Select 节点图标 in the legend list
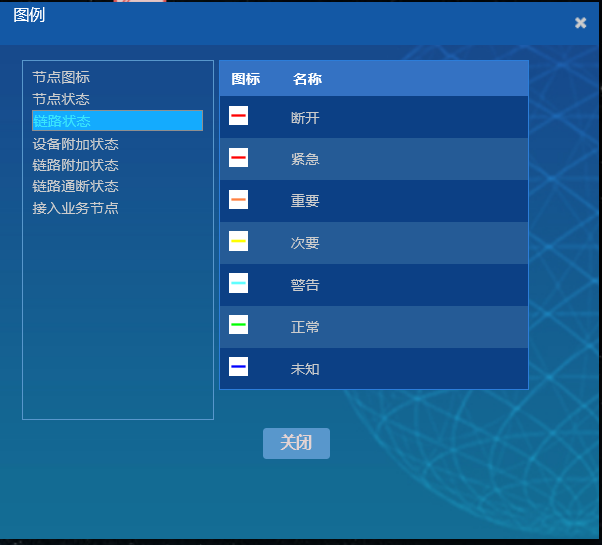Image resolution: width=602 pixels, height=545 pixels. point(61,78)
